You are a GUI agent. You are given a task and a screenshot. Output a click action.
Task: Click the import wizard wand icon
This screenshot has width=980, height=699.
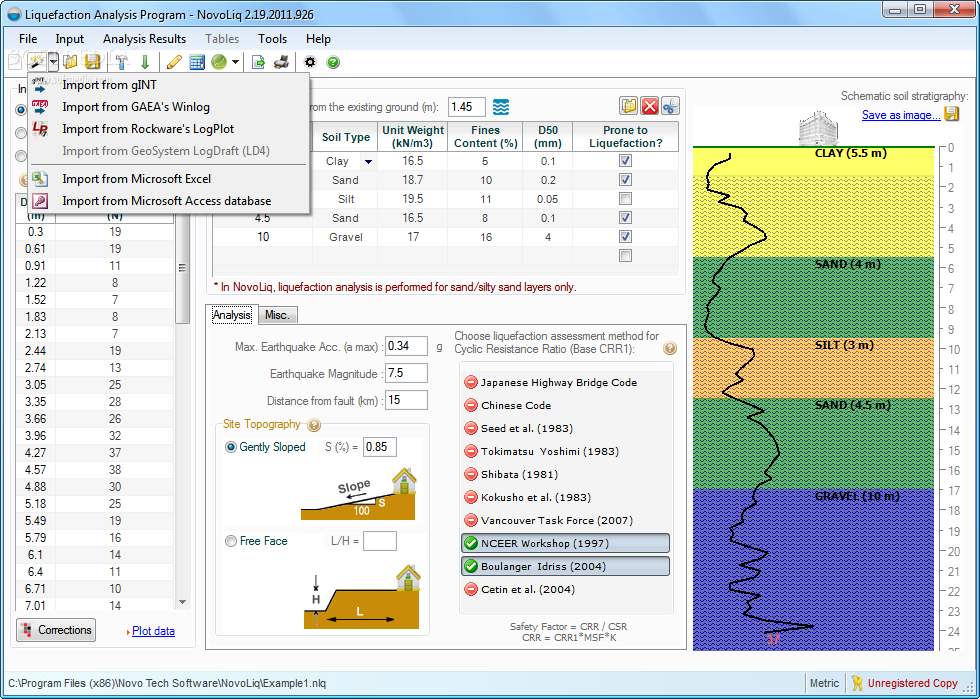(37, 61)
